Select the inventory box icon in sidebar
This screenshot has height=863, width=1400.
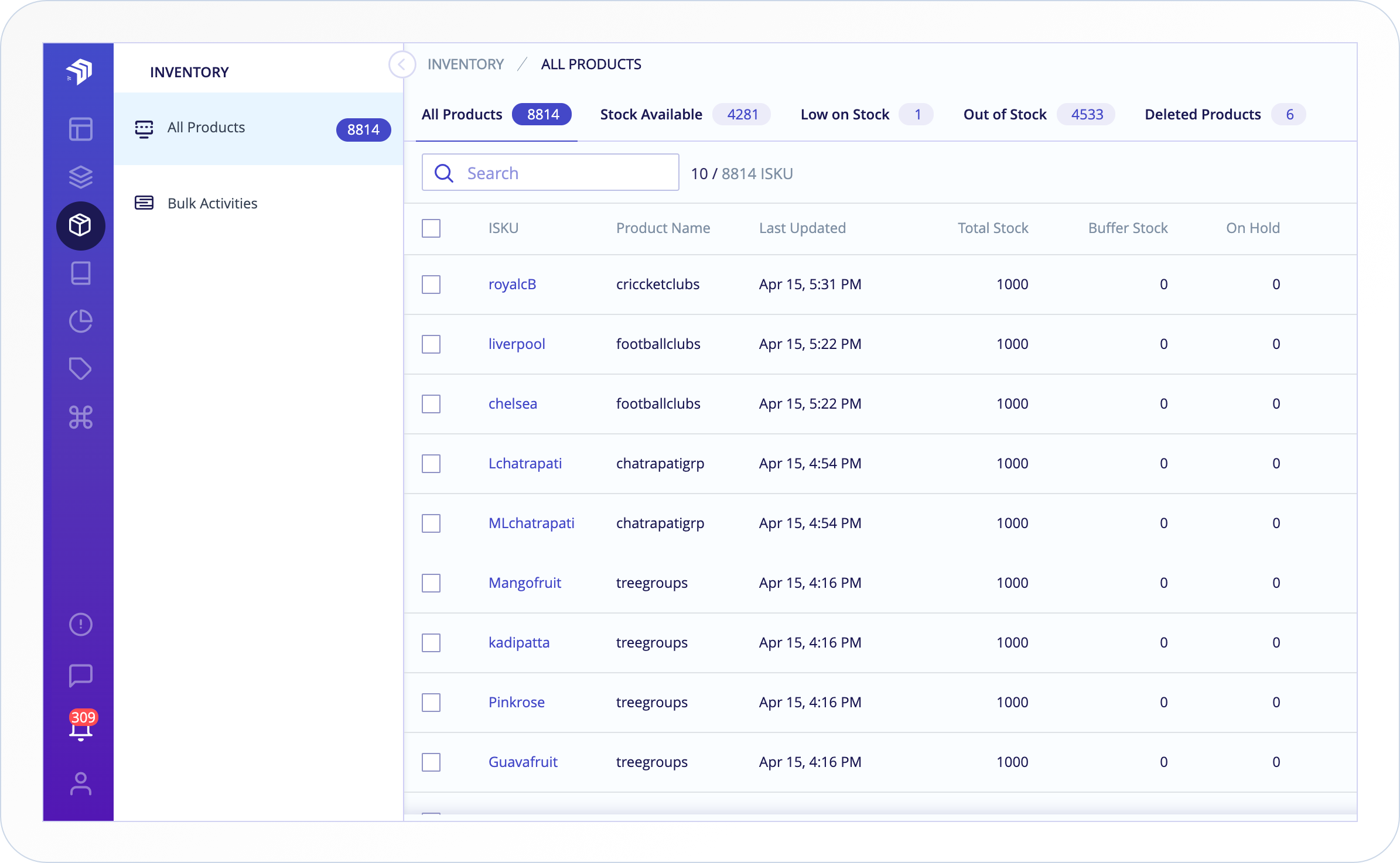[x=80, y=225]
